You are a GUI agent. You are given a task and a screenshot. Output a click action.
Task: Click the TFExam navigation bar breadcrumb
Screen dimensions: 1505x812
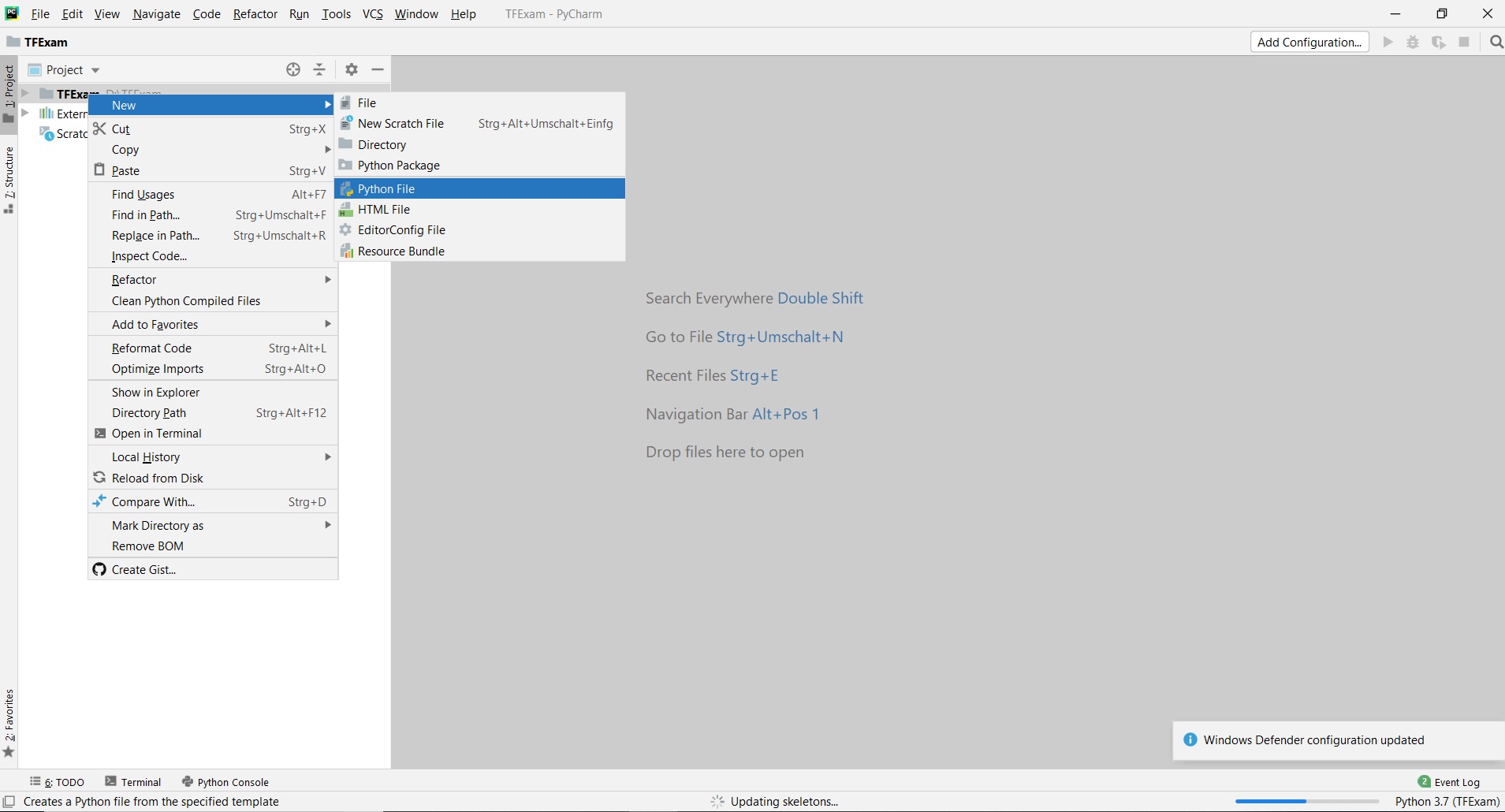(x=38, y=42)
